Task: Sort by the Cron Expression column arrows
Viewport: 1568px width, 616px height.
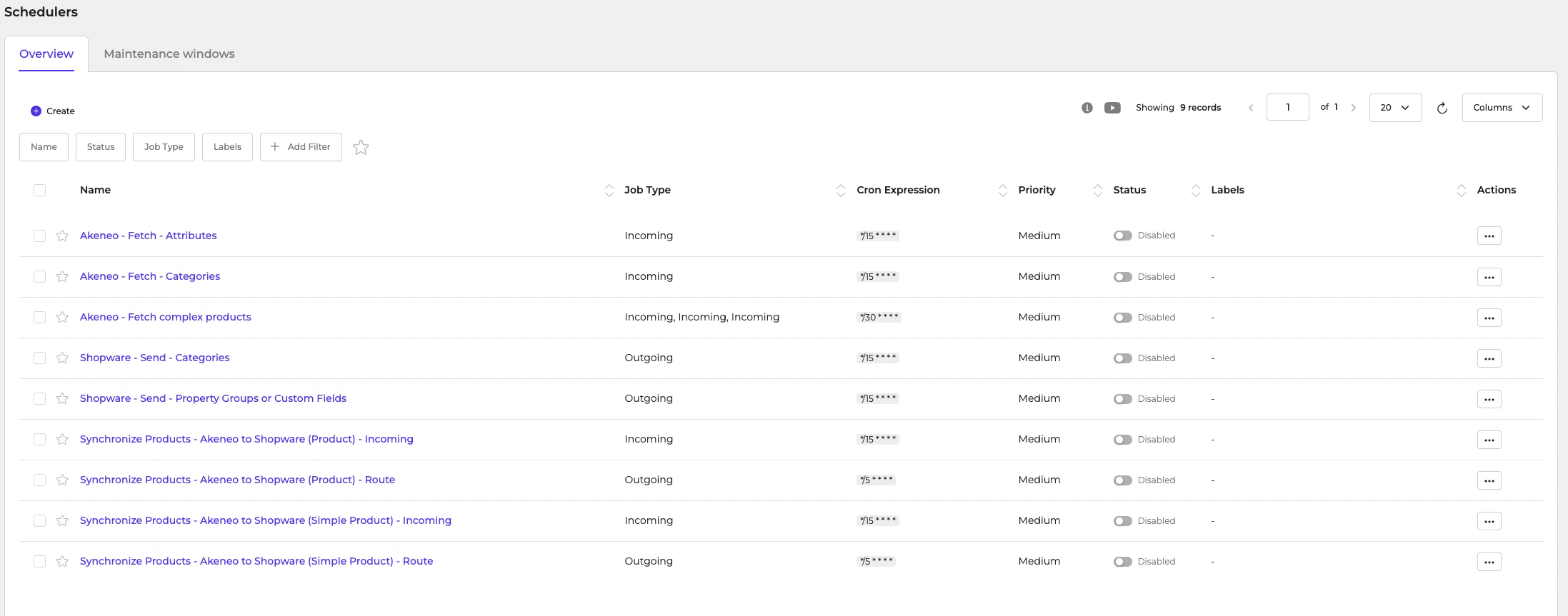Action: click(x=1002, y=190)
